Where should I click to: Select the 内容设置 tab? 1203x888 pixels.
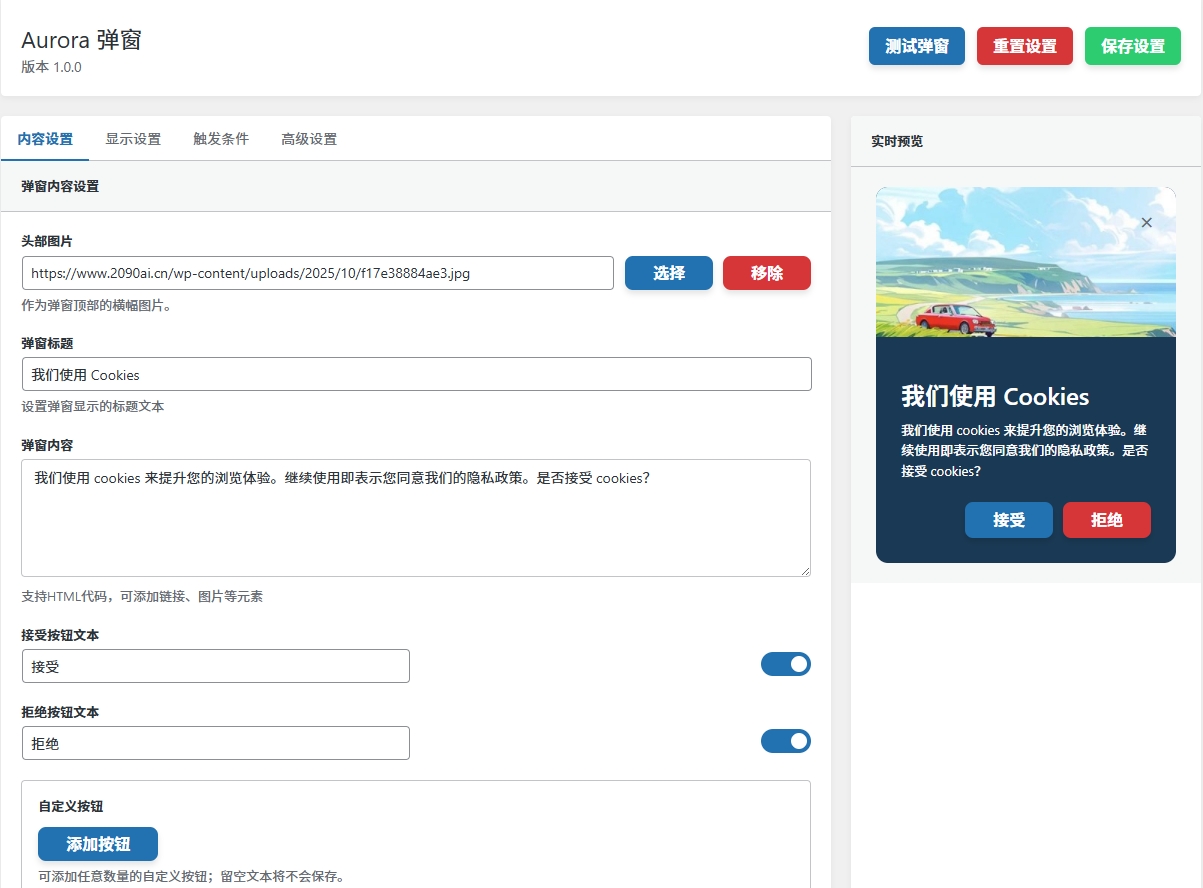pyautogui.click(x=46, y=139)
